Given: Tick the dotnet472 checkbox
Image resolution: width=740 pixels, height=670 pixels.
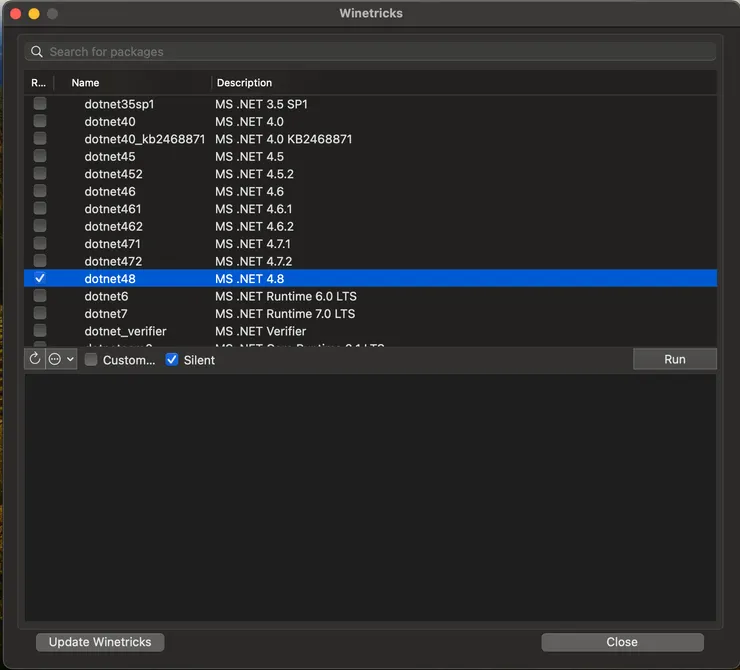Looking at the screenshot, I should pyautogui.click(x=40, y=260).
